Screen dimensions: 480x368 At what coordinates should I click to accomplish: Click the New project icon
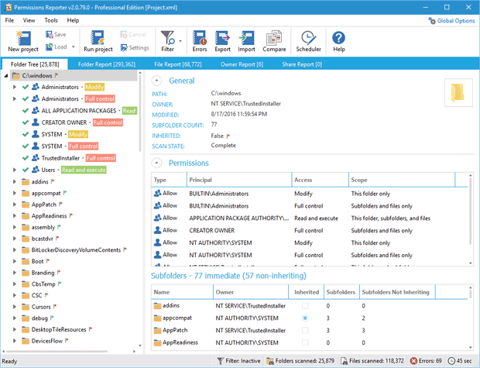(24, 38)
